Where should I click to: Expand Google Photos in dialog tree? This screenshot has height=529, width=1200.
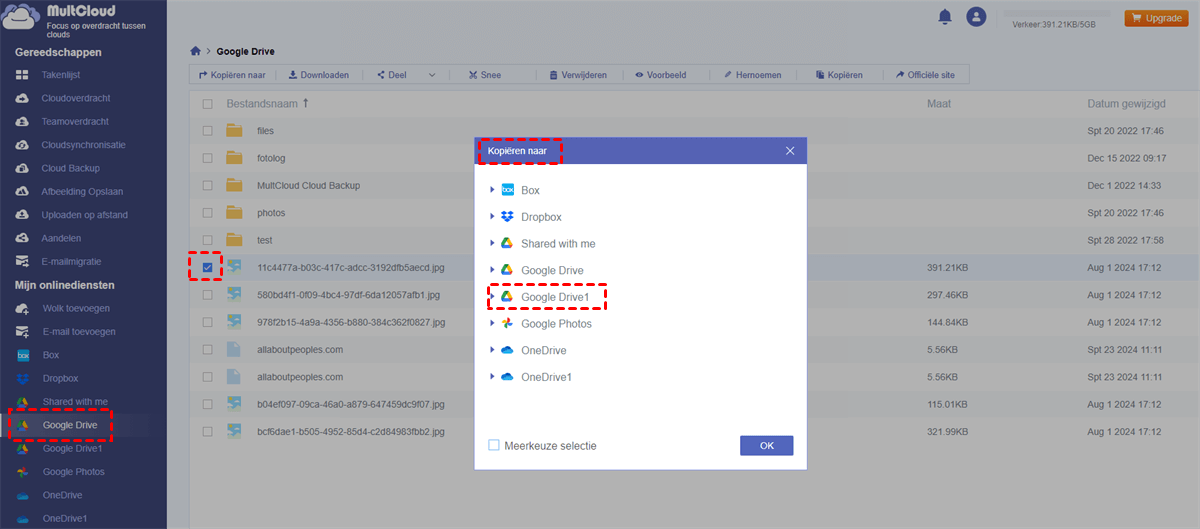click(x=492, y=324)
